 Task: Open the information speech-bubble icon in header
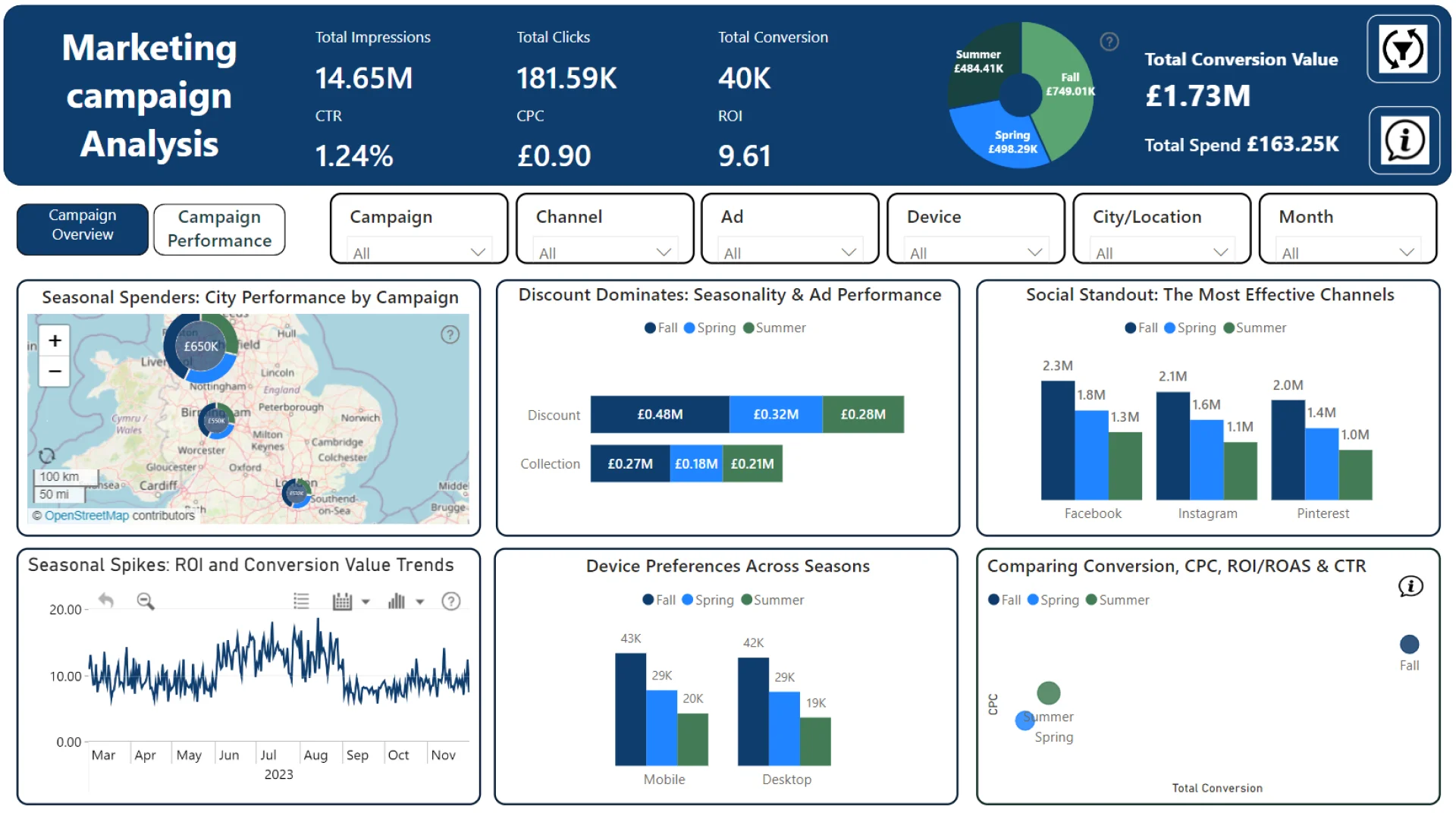1404,140
